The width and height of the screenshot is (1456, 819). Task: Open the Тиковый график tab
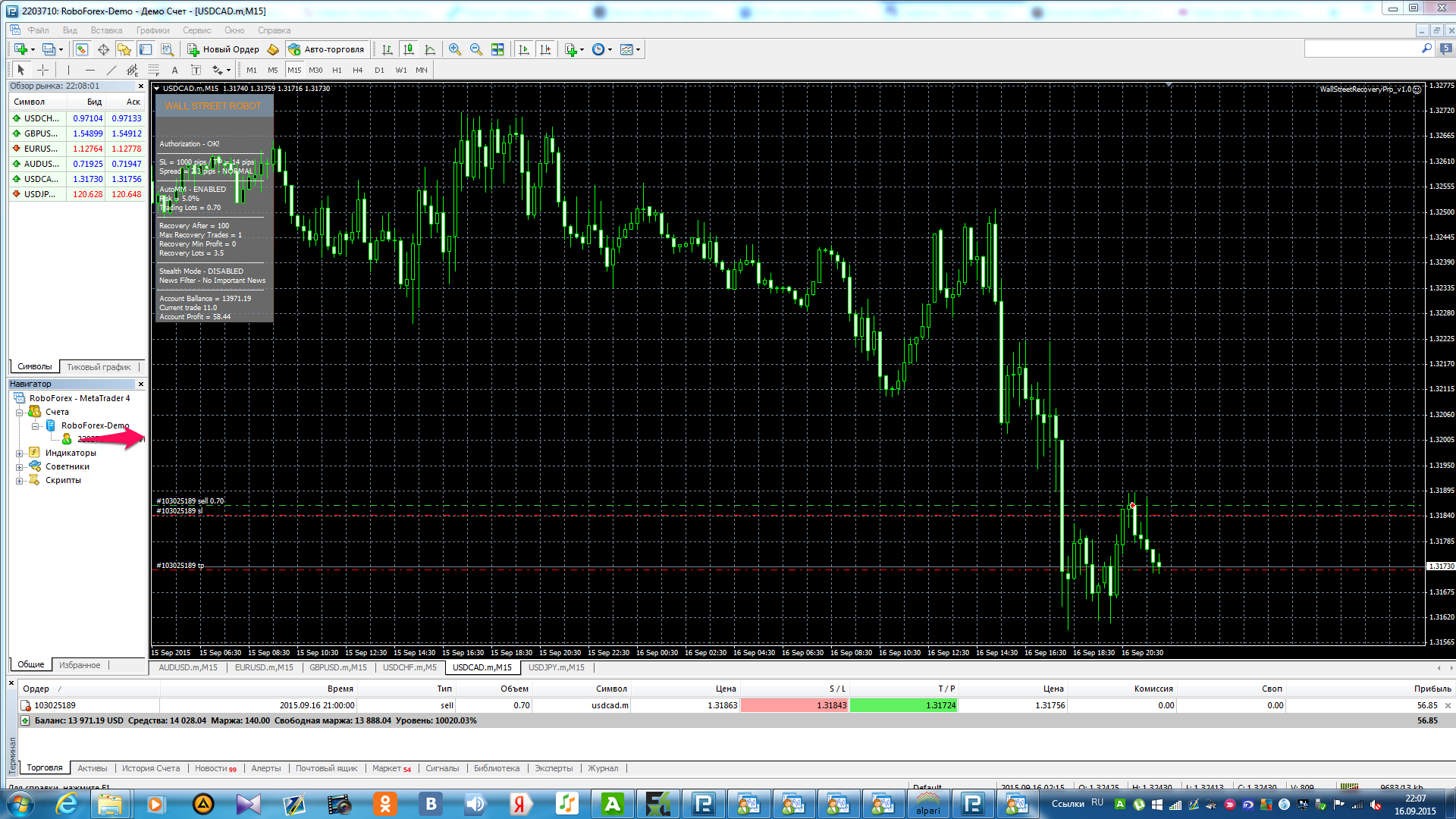99,367
